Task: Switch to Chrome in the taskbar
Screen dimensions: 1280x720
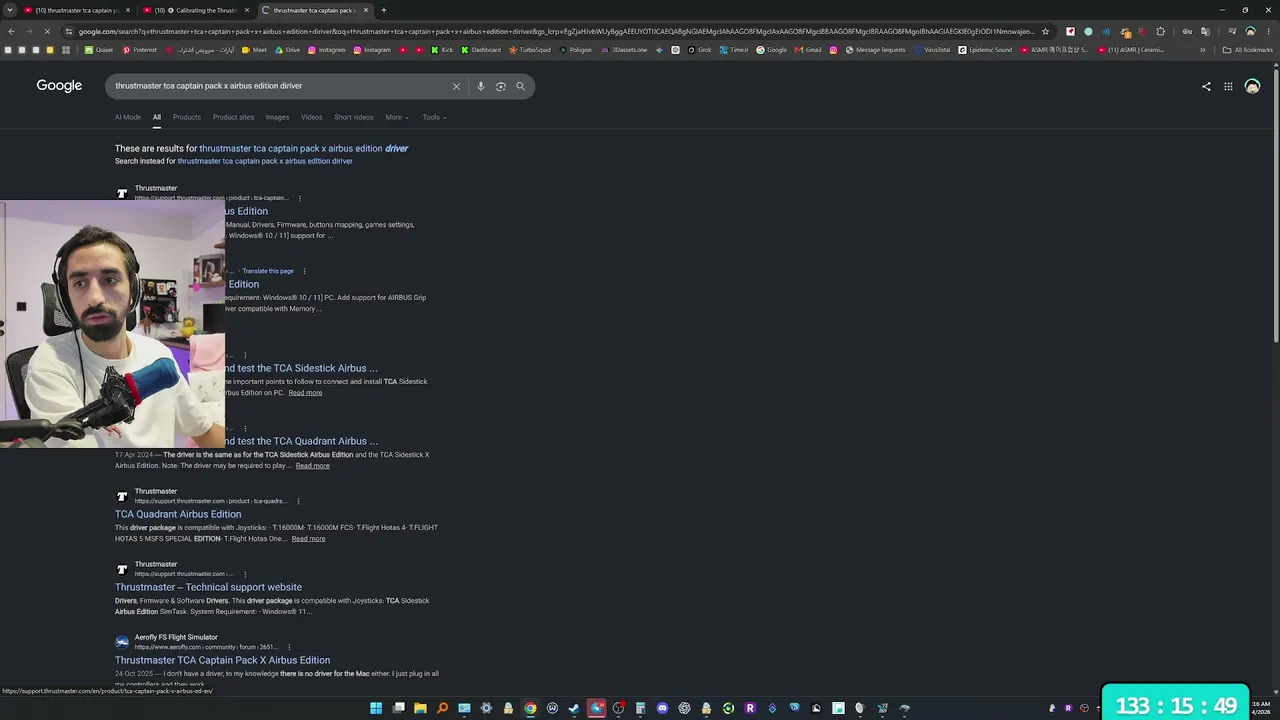Action: click(x=530, y=708)
